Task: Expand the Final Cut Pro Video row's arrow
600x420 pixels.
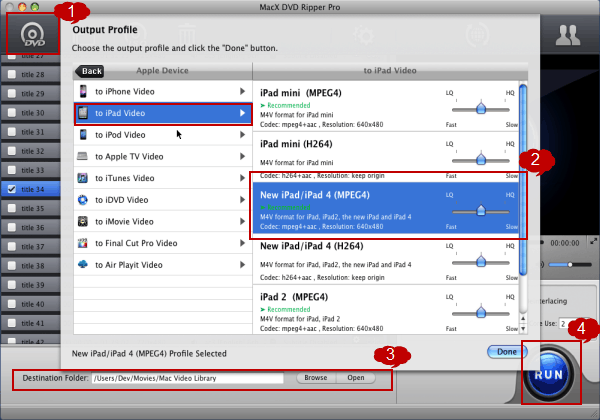Action: tap(242, 243)
